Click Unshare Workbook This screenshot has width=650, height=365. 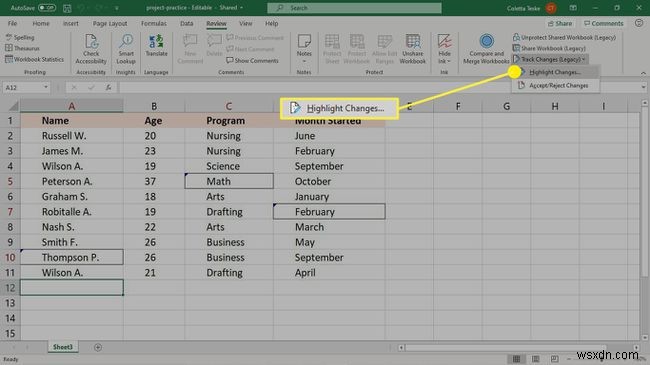(412, 49)
